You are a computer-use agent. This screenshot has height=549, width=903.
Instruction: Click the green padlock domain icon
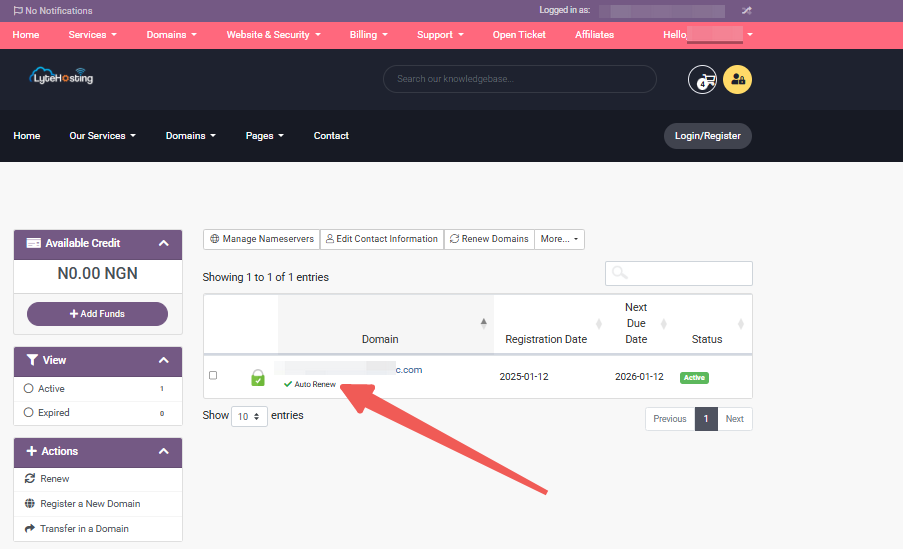pyautogui.click(x=258, y=377)
